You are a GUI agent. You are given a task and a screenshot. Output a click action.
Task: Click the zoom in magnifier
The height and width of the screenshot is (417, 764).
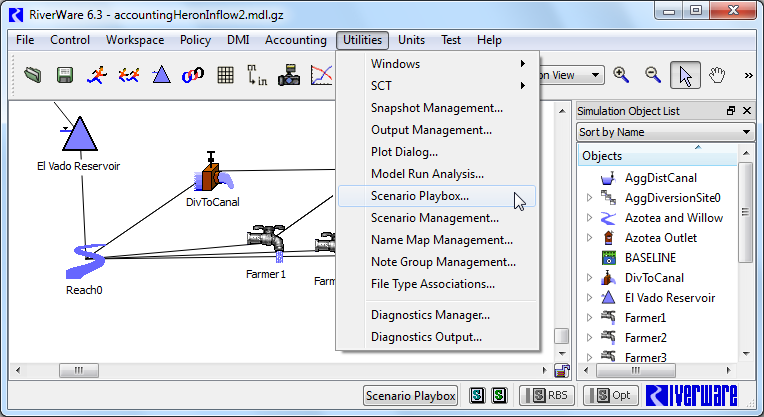[x=621, y=75]
